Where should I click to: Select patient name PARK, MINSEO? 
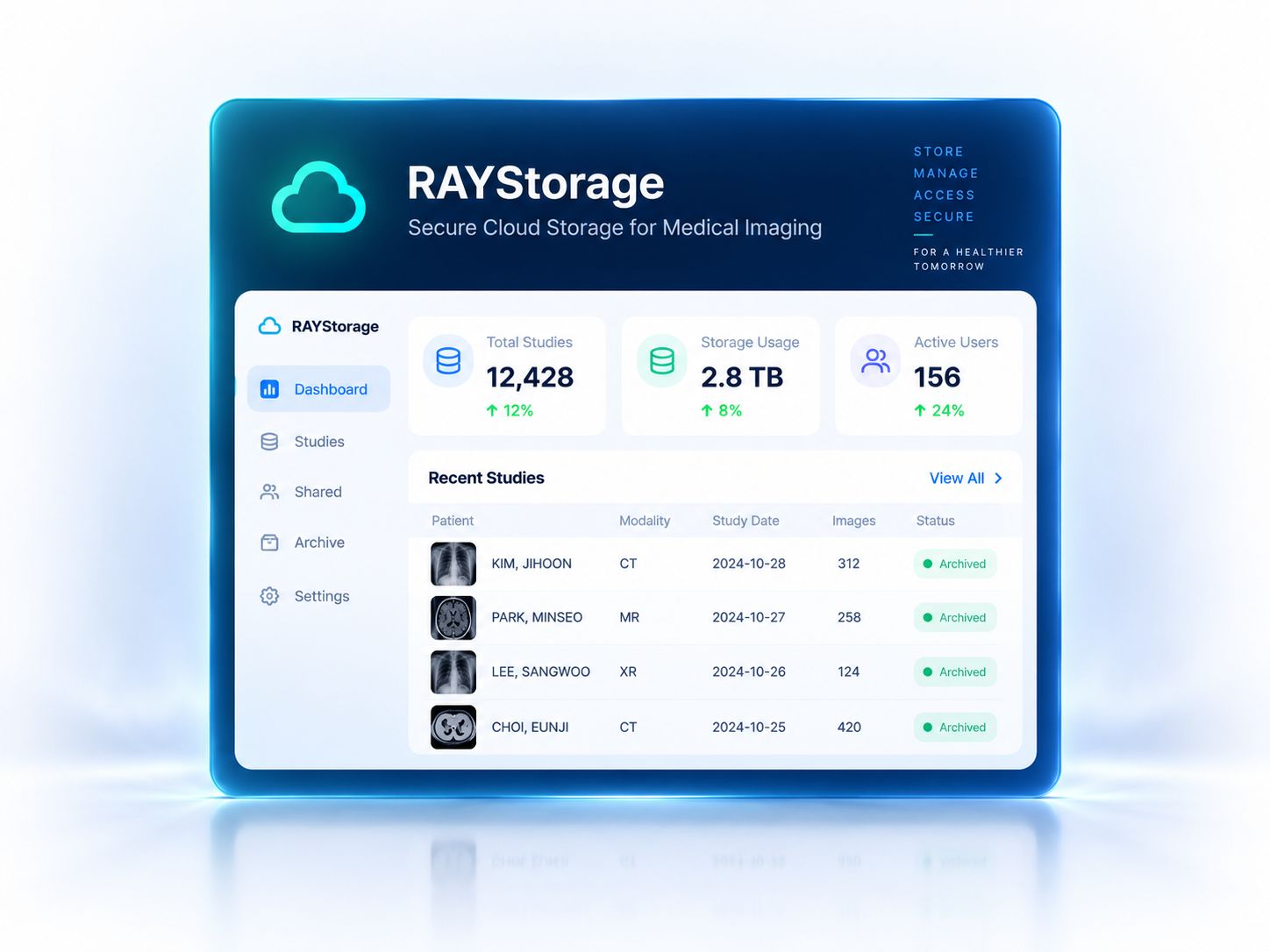(x=537, y=617)
